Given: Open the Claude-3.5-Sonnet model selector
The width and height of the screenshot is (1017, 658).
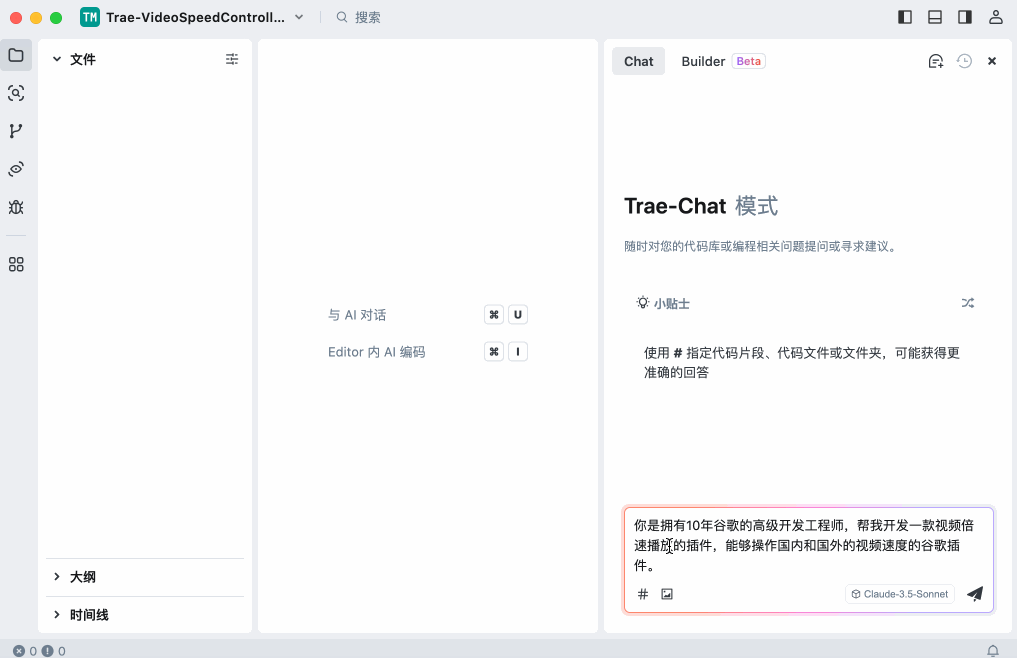Looking at the screenshot, I should [898, 593].
